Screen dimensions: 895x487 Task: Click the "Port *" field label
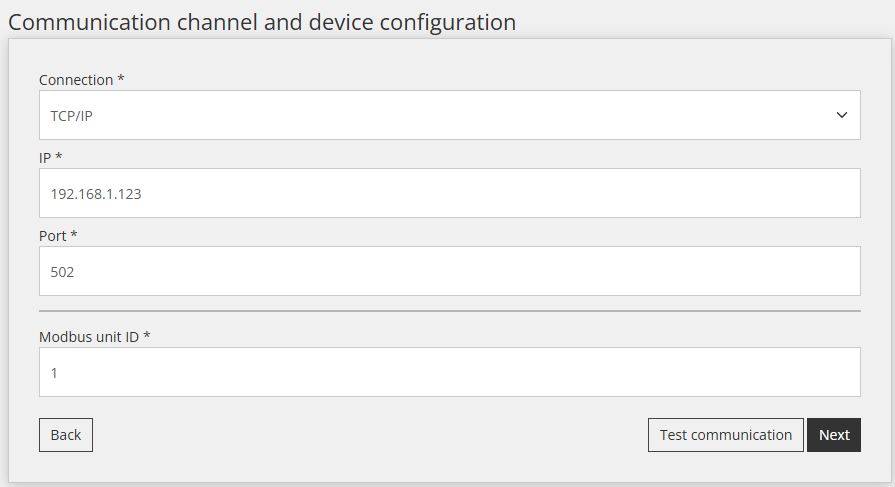pos(58,236)
